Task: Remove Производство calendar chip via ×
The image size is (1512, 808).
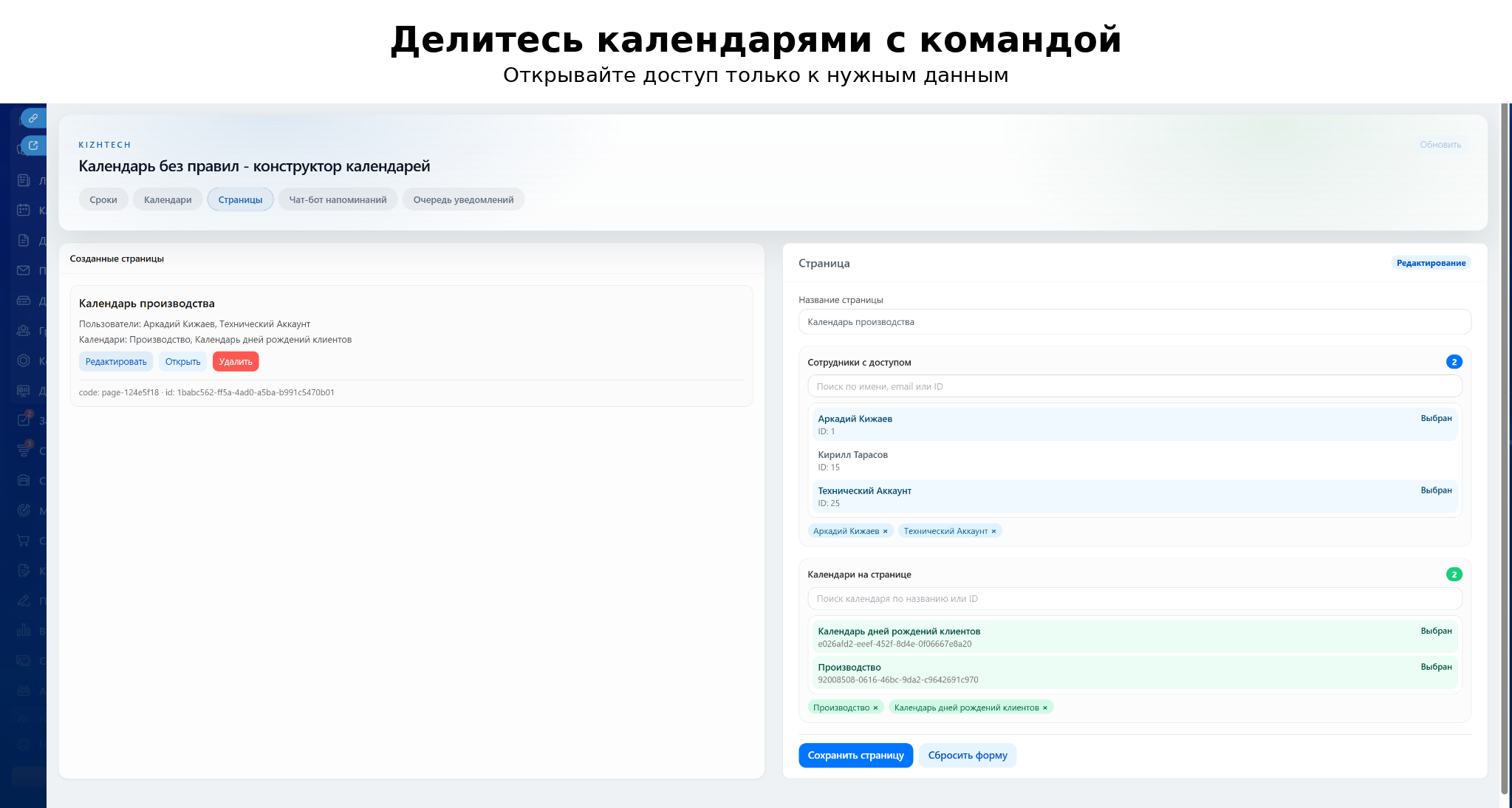Action: (x=875, y=708)
